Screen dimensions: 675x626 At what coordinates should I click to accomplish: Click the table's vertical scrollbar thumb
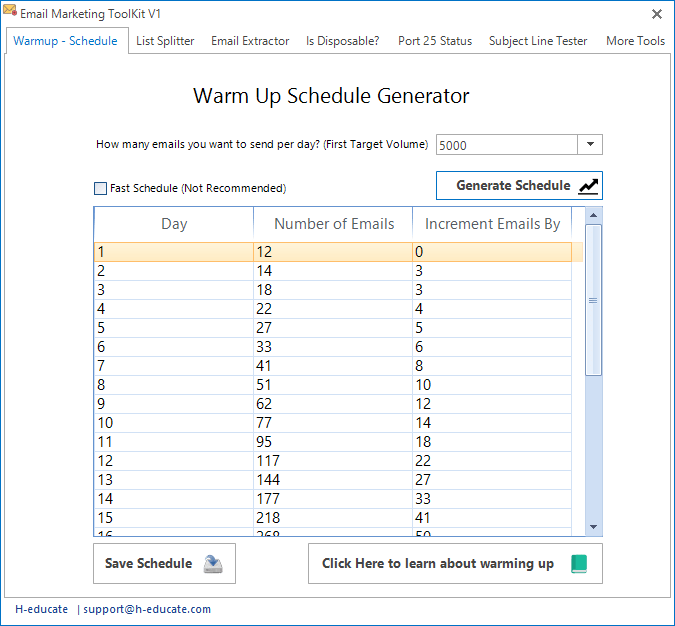point(594,300)
